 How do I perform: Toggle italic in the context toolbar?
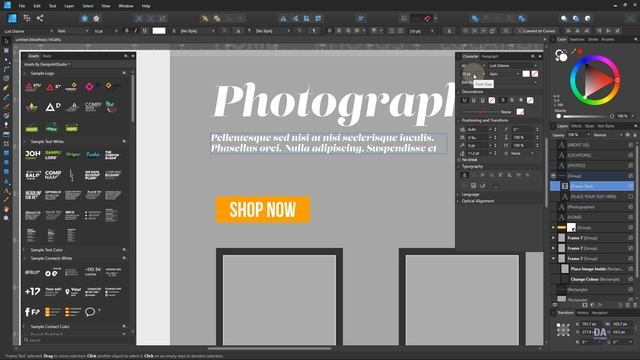coord(136,31)
